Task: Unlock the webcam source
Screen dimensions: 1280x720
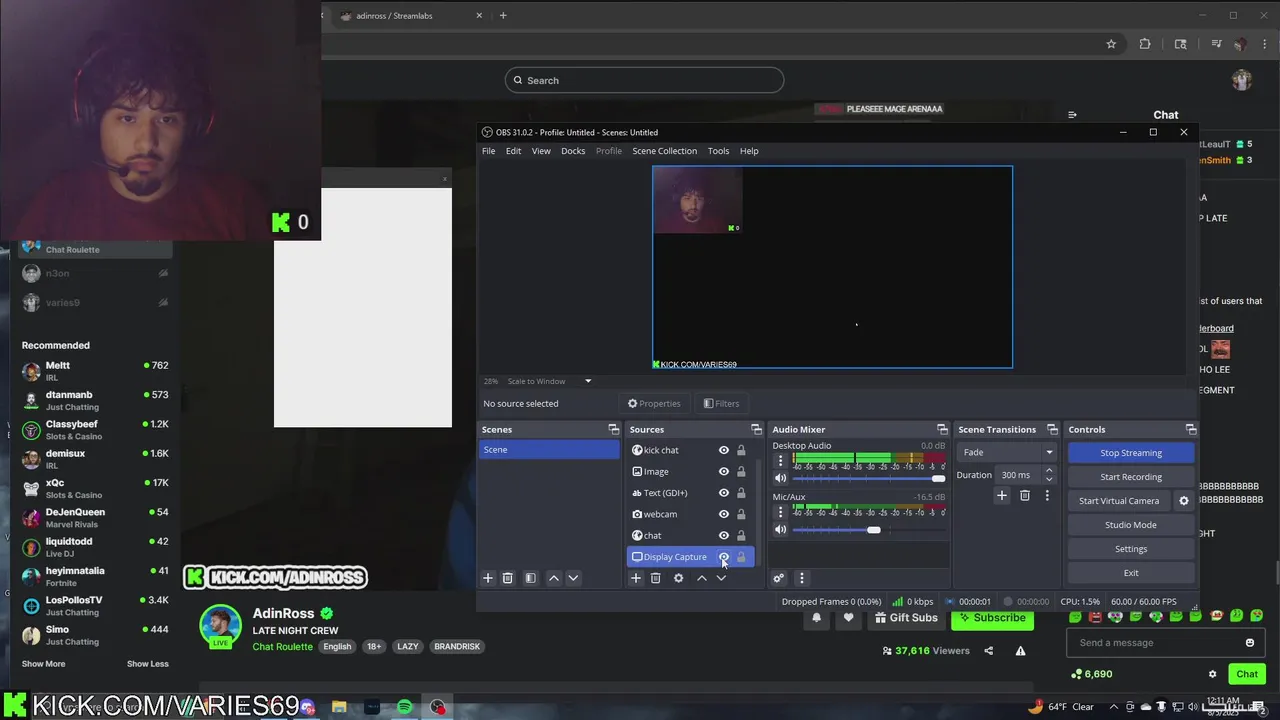Action: coord(741,514)
